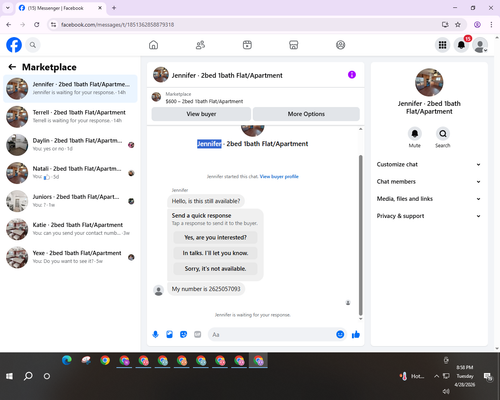Send 'Sorry, it's not available.' response

point(215,269)
